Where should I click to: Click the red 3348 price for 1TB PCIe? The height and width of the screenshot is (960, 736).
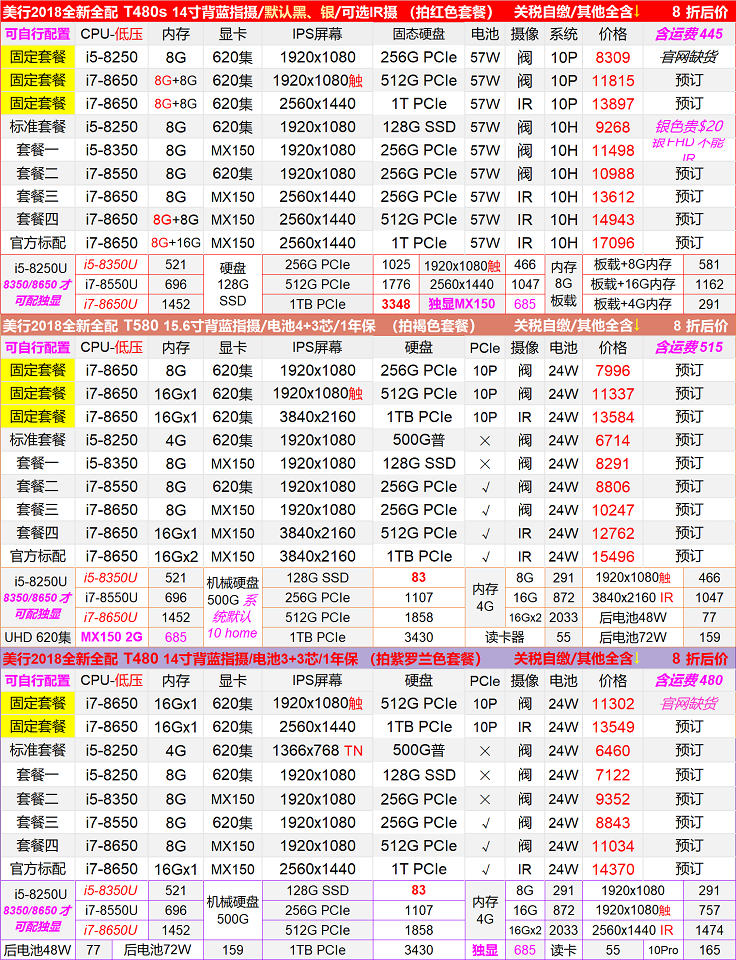[396, 304]
